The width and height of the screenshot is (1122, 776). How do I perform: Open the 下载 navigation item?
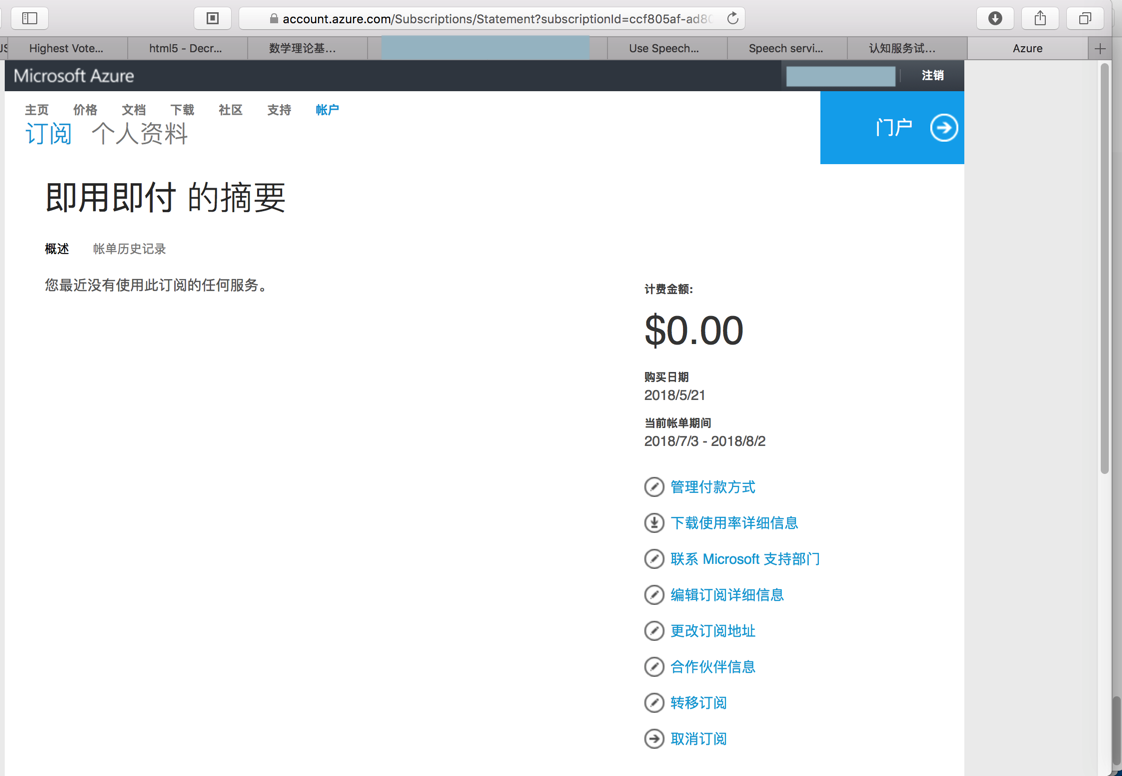pos(182,110)
